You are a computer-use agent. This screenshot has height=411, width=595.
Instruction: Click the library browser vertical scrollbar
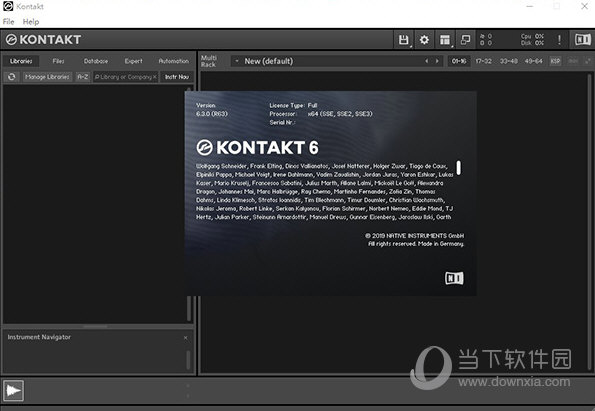189,204
